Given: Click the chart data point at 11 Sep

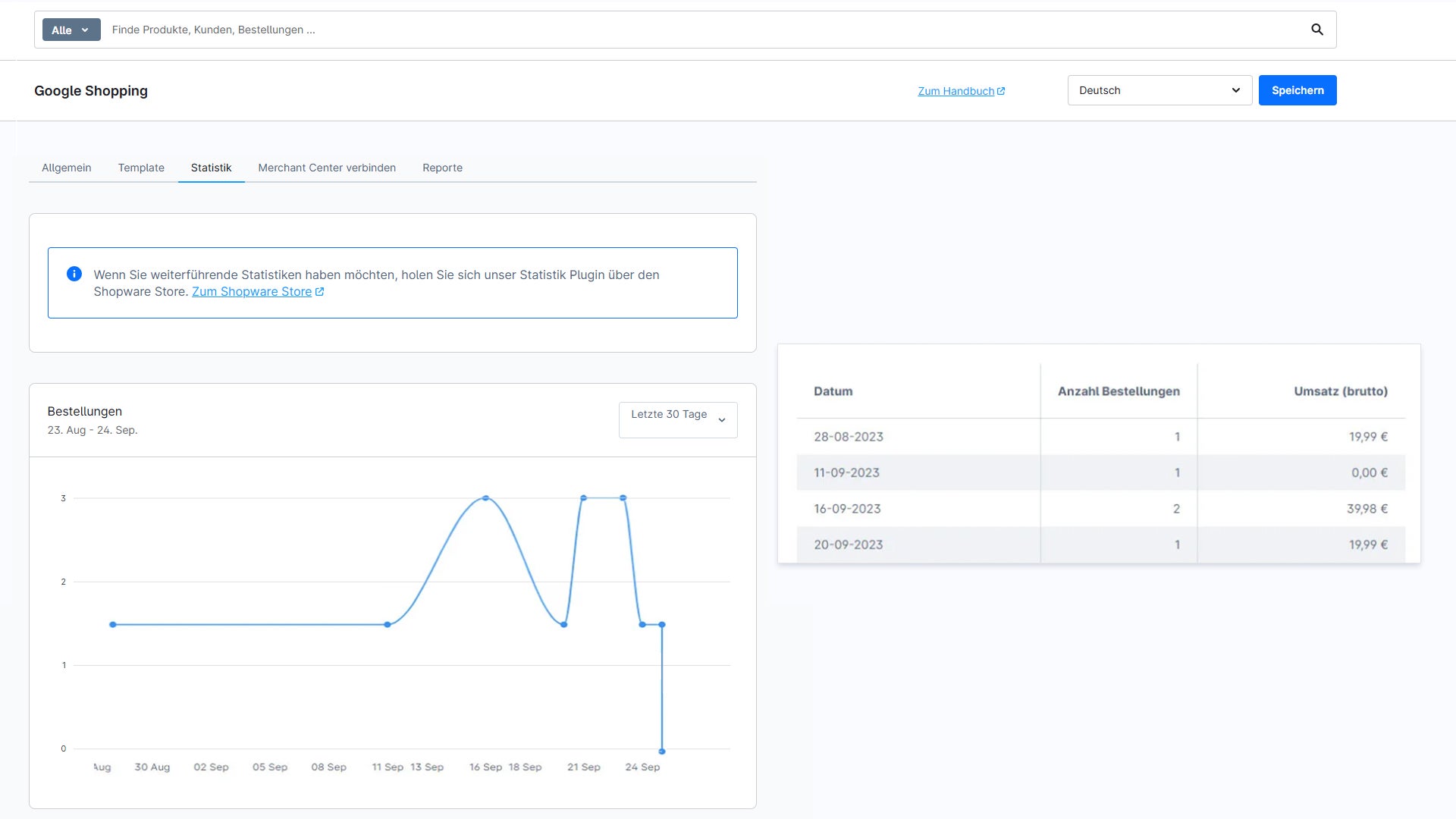Looking at the screenshot, I should click(x=388, y=625).
